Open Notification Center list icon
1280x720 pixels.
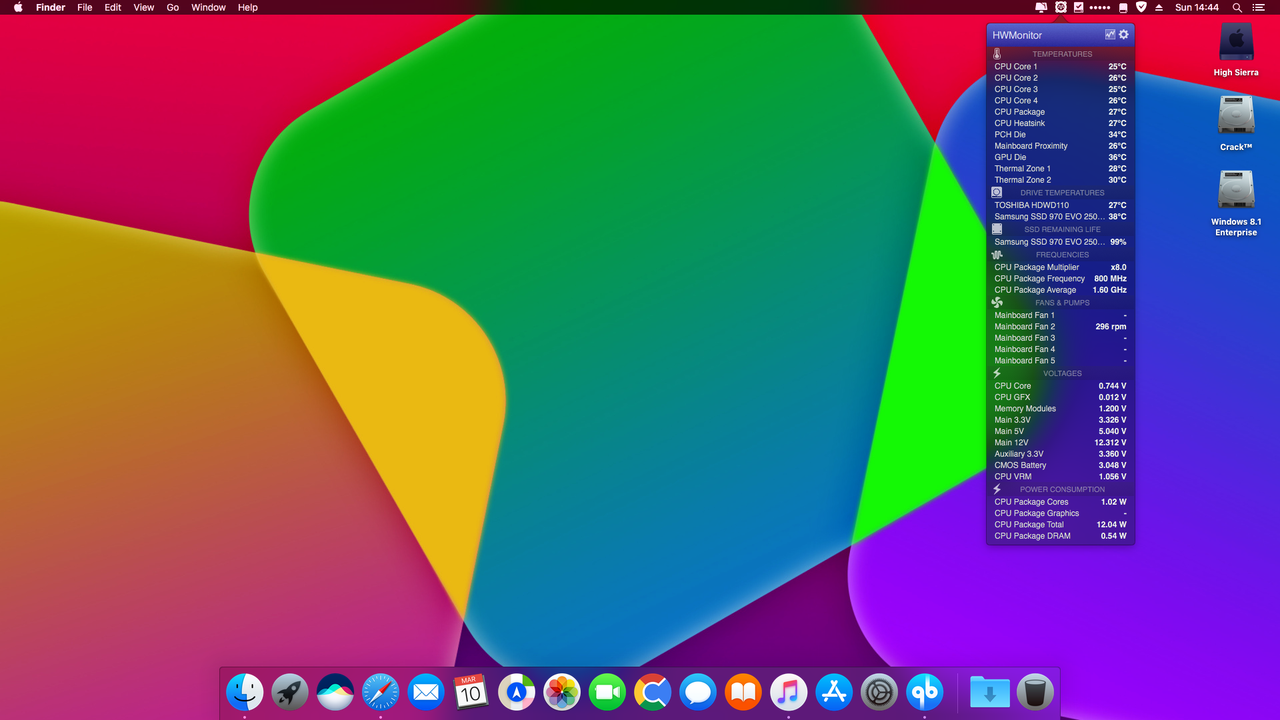pos(1258,7)
